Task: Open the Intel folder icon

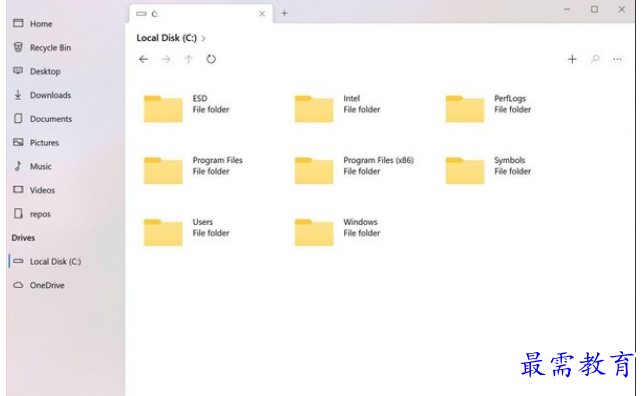Action: click(314, 109)
